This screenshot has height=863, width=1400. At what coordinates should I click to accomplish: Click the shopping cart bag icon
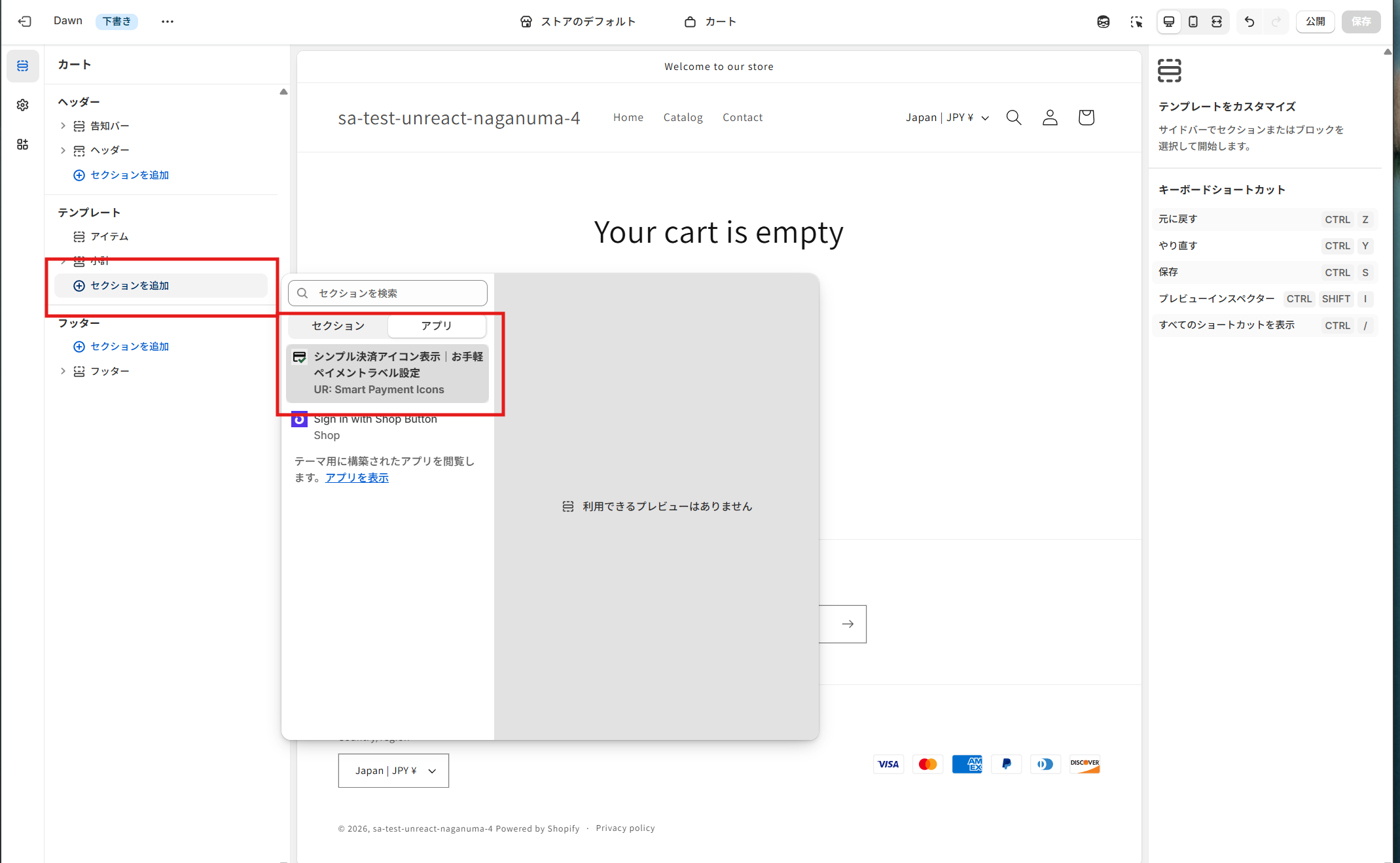pyautogui.click(x=1086, y=118)
